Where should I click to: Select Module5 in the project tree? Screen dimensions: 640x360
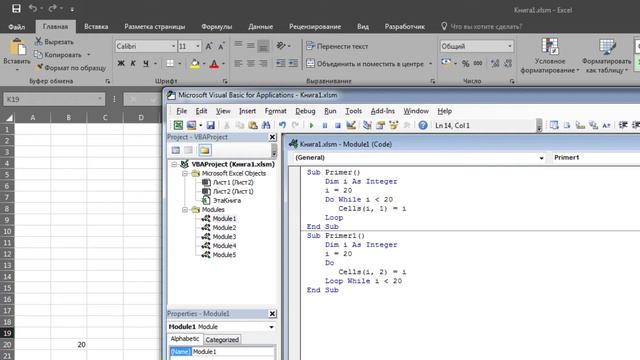[224, 255]
